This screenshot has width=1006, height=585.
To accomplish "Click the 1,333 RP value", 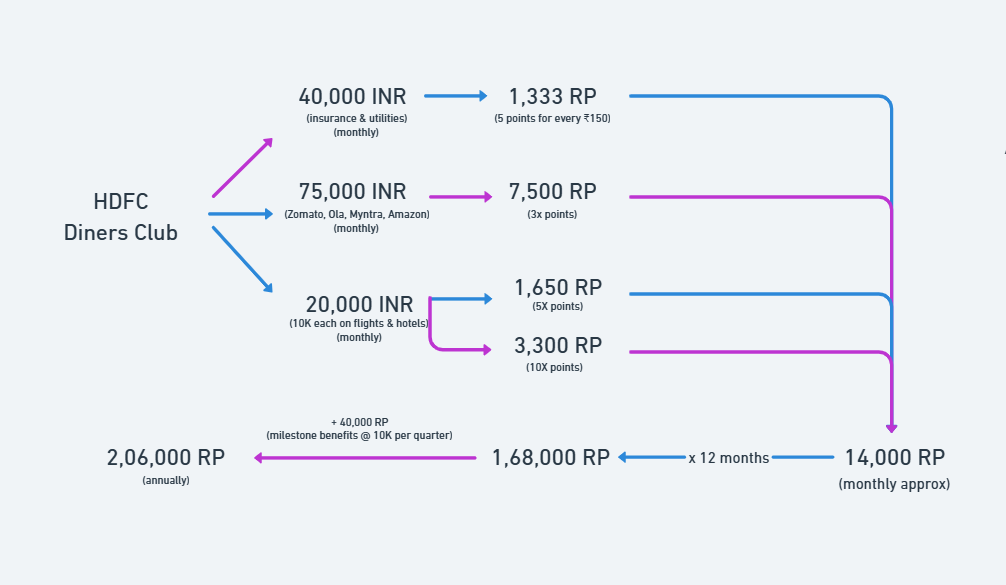I will (552, 97).
